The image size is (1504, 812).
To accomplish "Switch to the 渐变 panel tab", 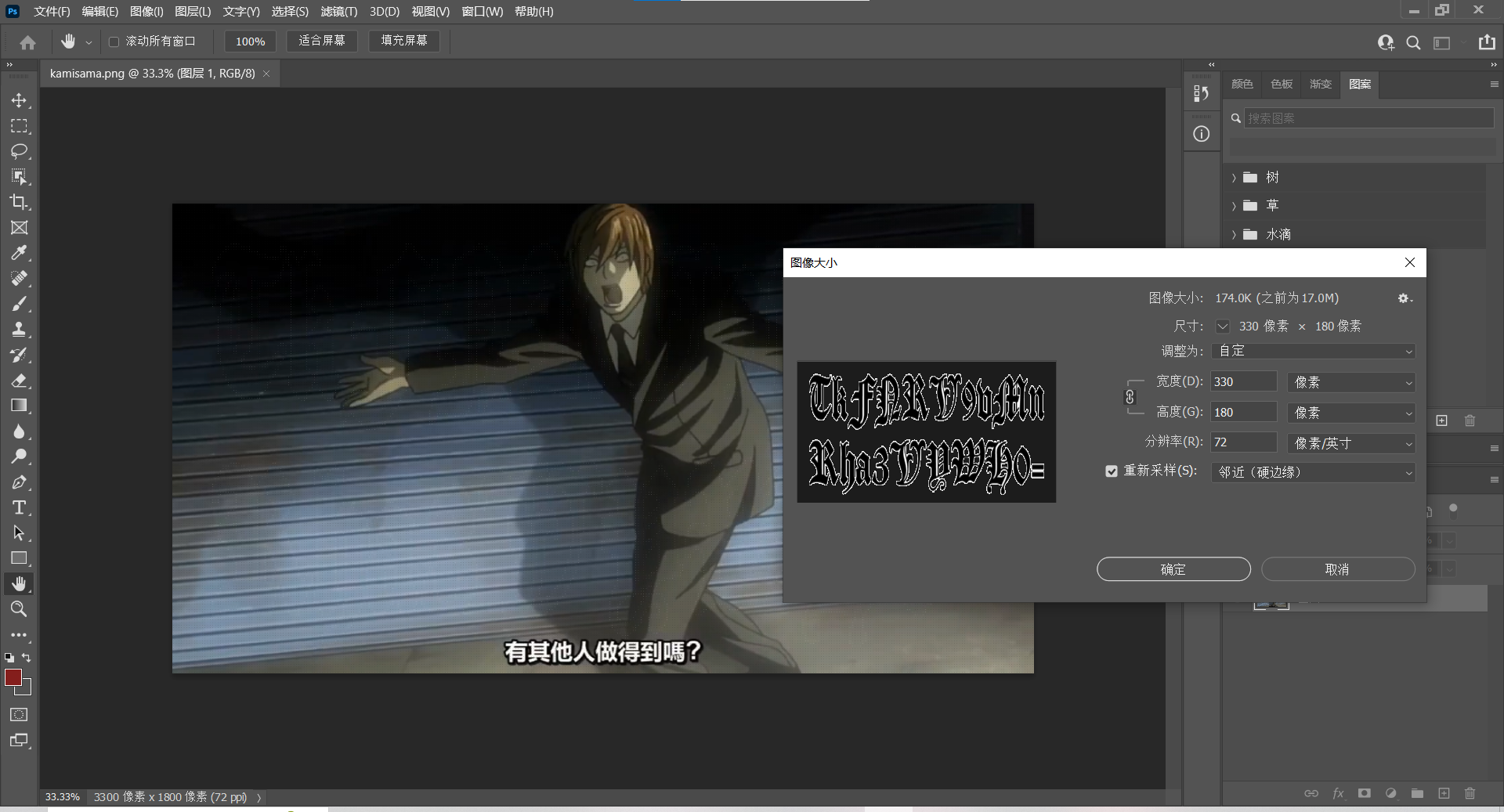I will (x=1321, y=84).
